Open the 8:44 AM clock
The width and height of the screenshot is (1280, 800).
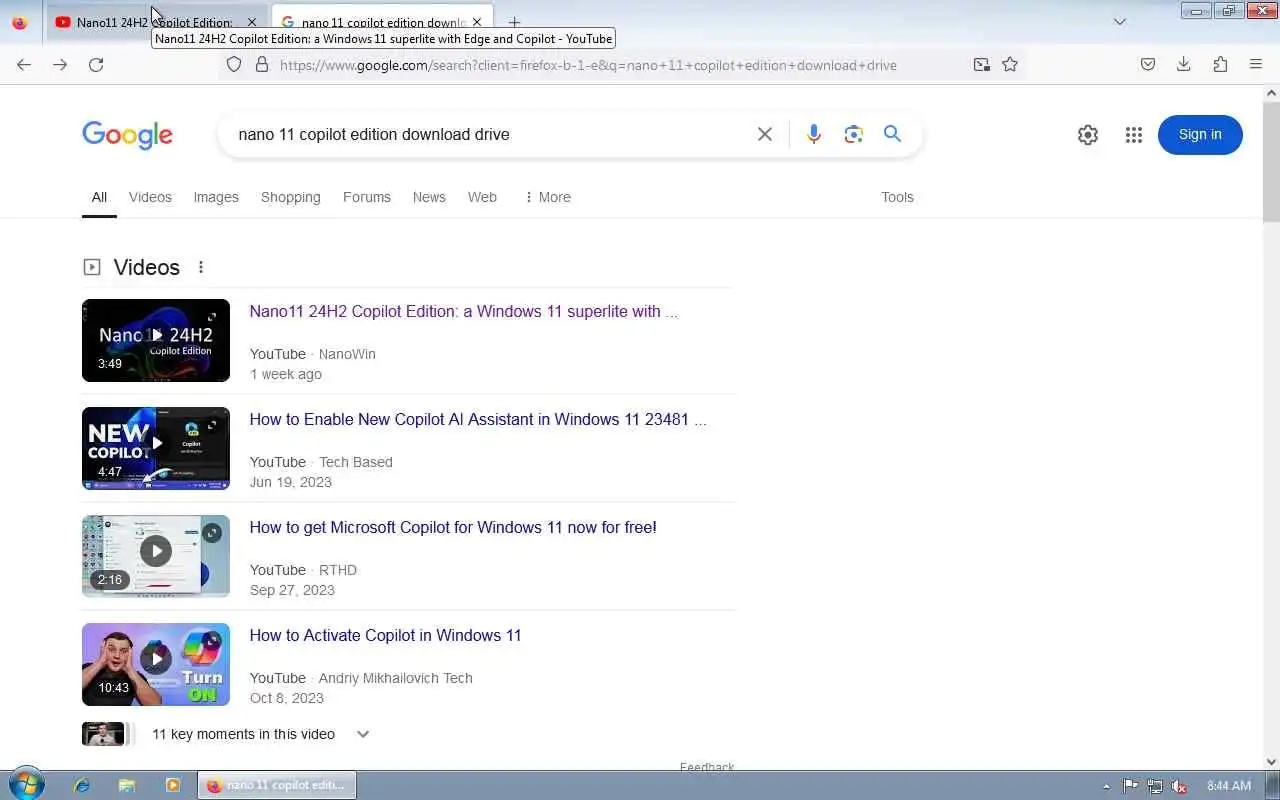(x=1229, y=786)
